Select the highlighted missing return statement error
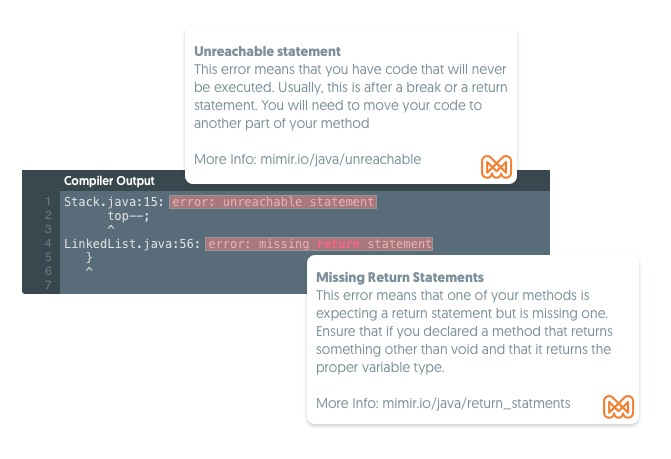Viewport: 671px width, 459px height. [319, 244]
